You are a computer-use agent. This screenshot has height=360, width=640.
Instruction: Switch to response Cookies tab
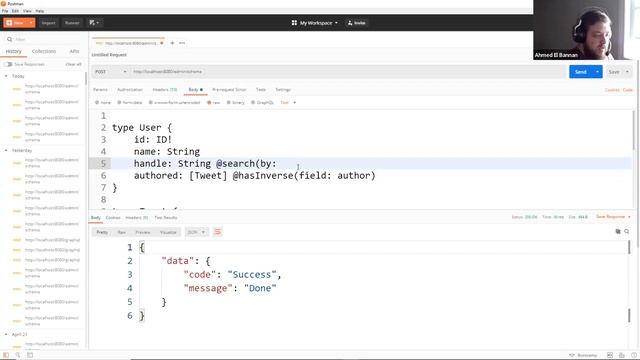tap(113, 218)
